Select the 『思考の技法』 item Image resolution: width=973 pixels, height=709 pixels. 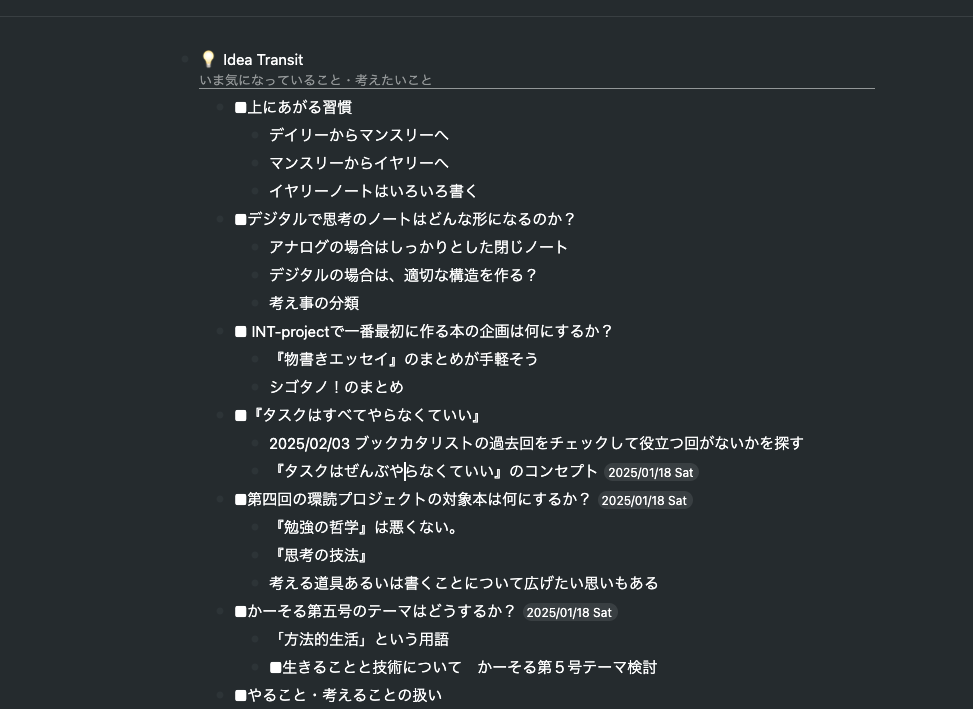[x=320, y=555]
